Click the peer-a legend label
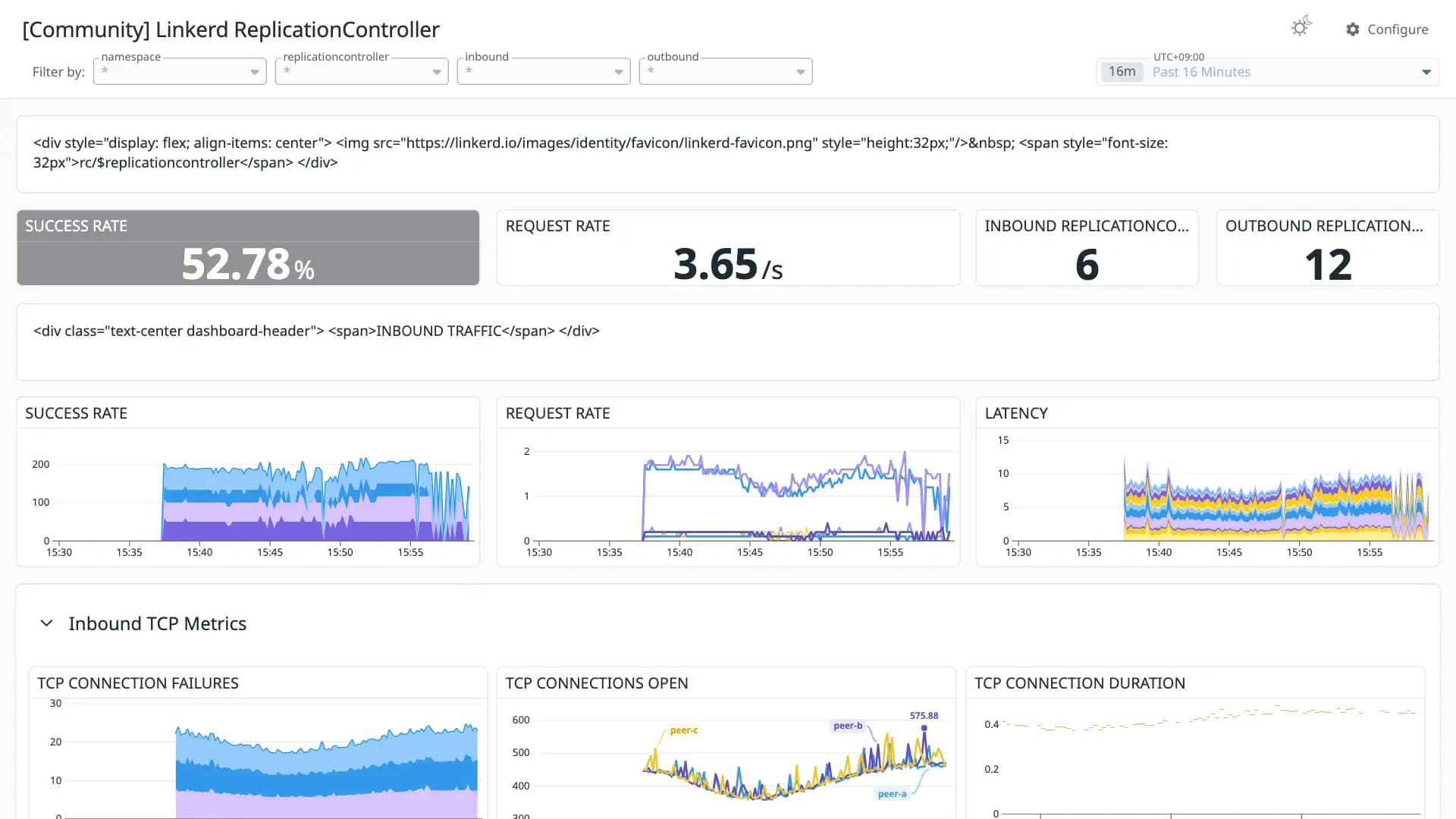This screenshot has width=1456, height=819. (x=892, y=794)
